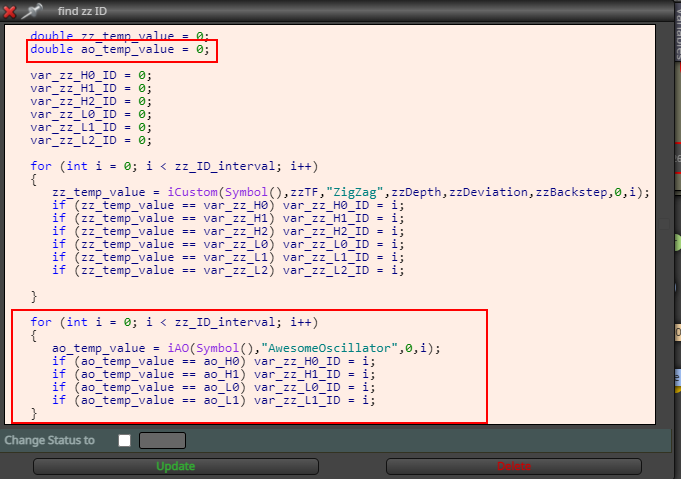Click the red Delete button

[514, 466]
